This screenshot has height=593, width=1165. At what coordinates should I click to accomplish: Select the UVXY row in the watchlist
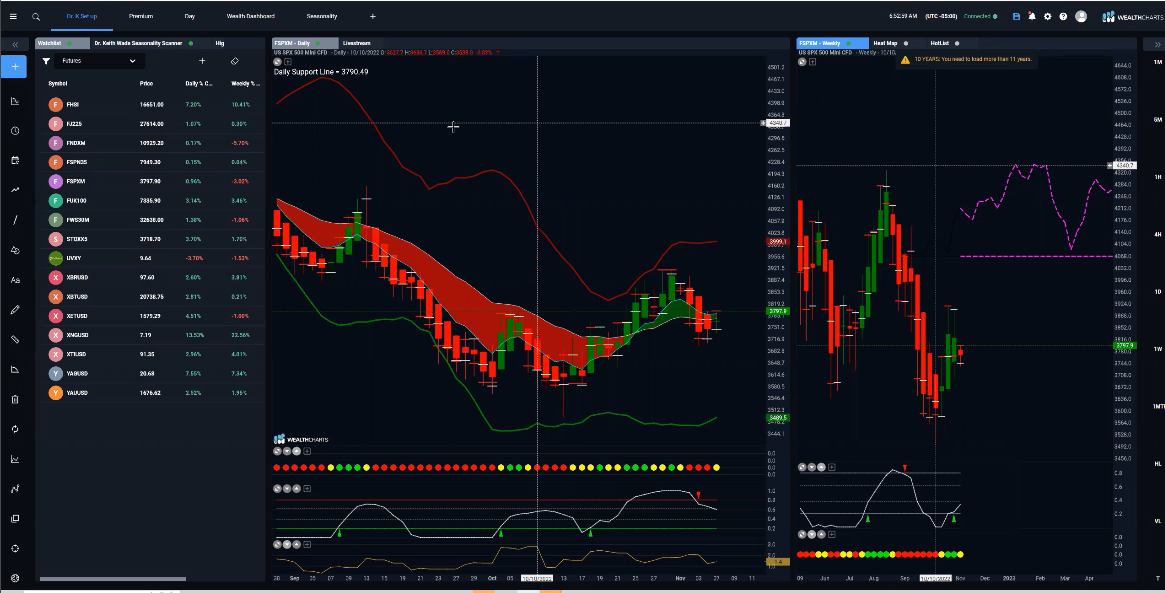tap(150, 259)
